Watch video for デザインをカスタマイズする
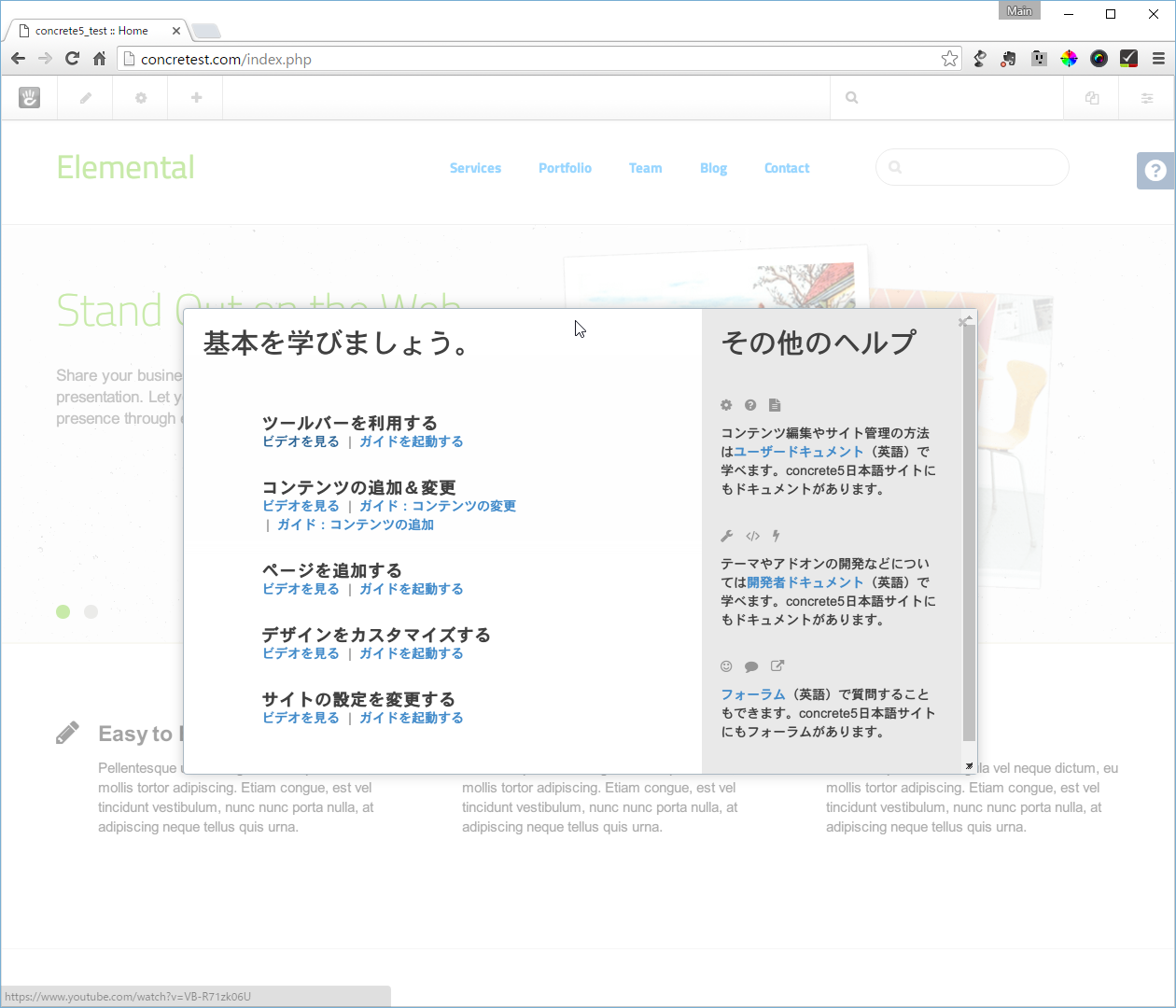 tap(301, 653)
